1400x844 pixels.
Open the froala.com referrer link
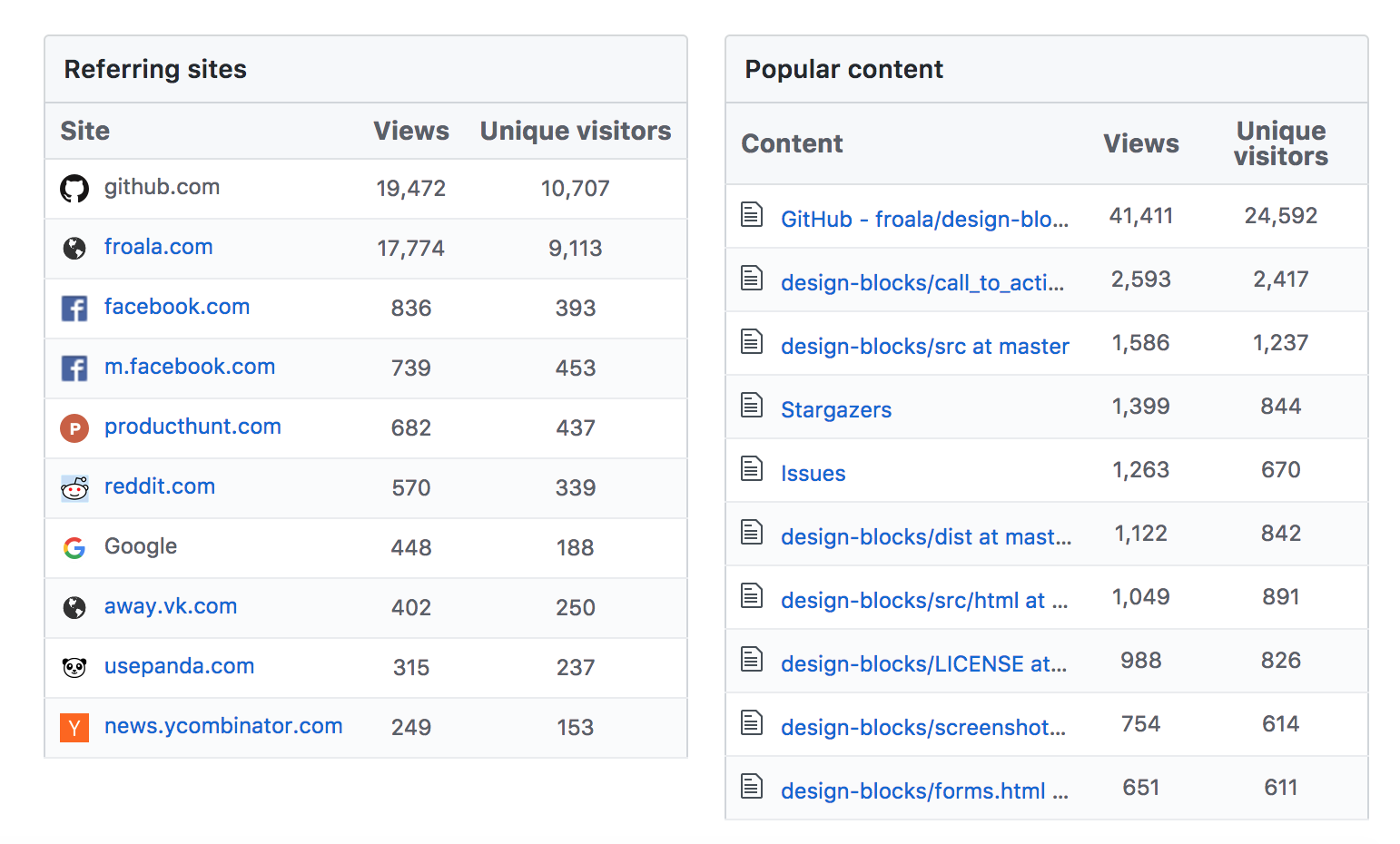pyautogui.click(x=158, y=247)
